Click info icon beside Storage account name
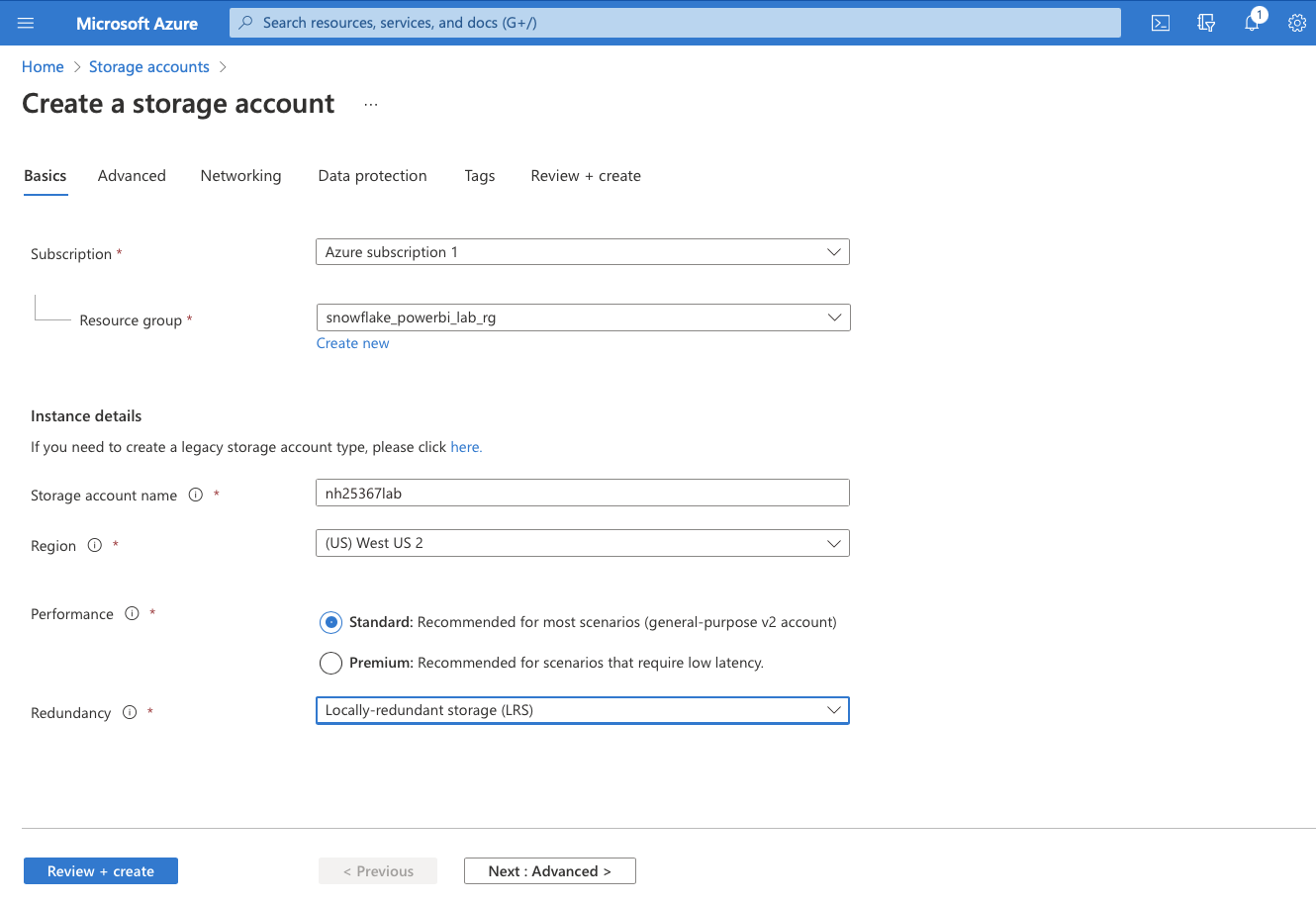The image size is (1316, 904). pyautogui.click(x=196, y=496)
